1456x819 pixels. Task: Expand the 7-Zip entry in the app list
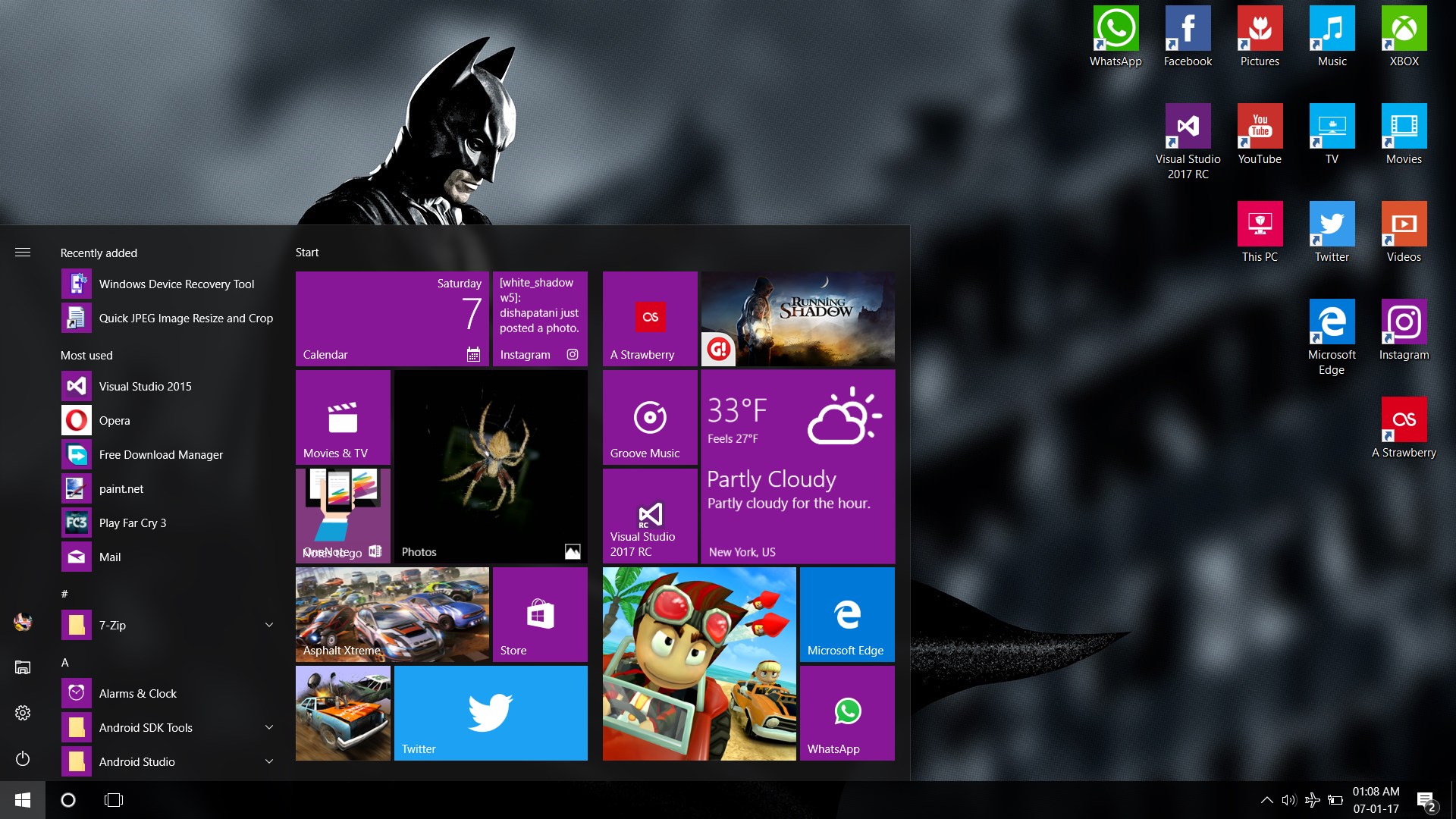tap(269, 624)
